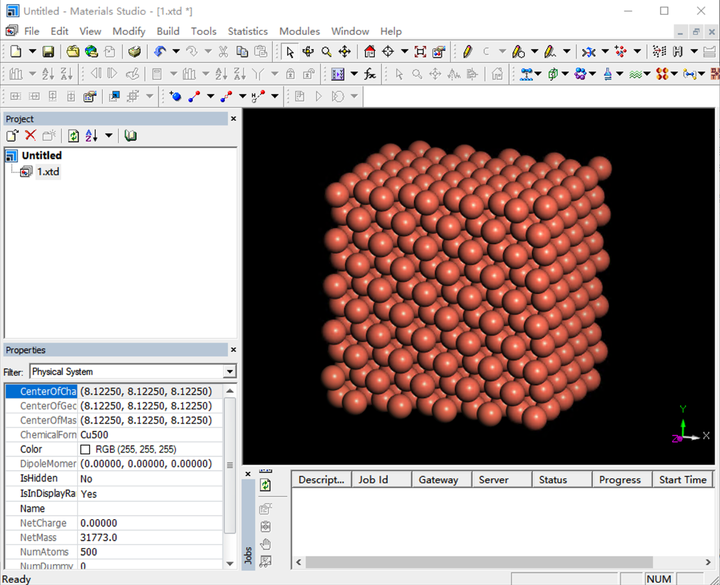Open the Build menu

[168, 31]
